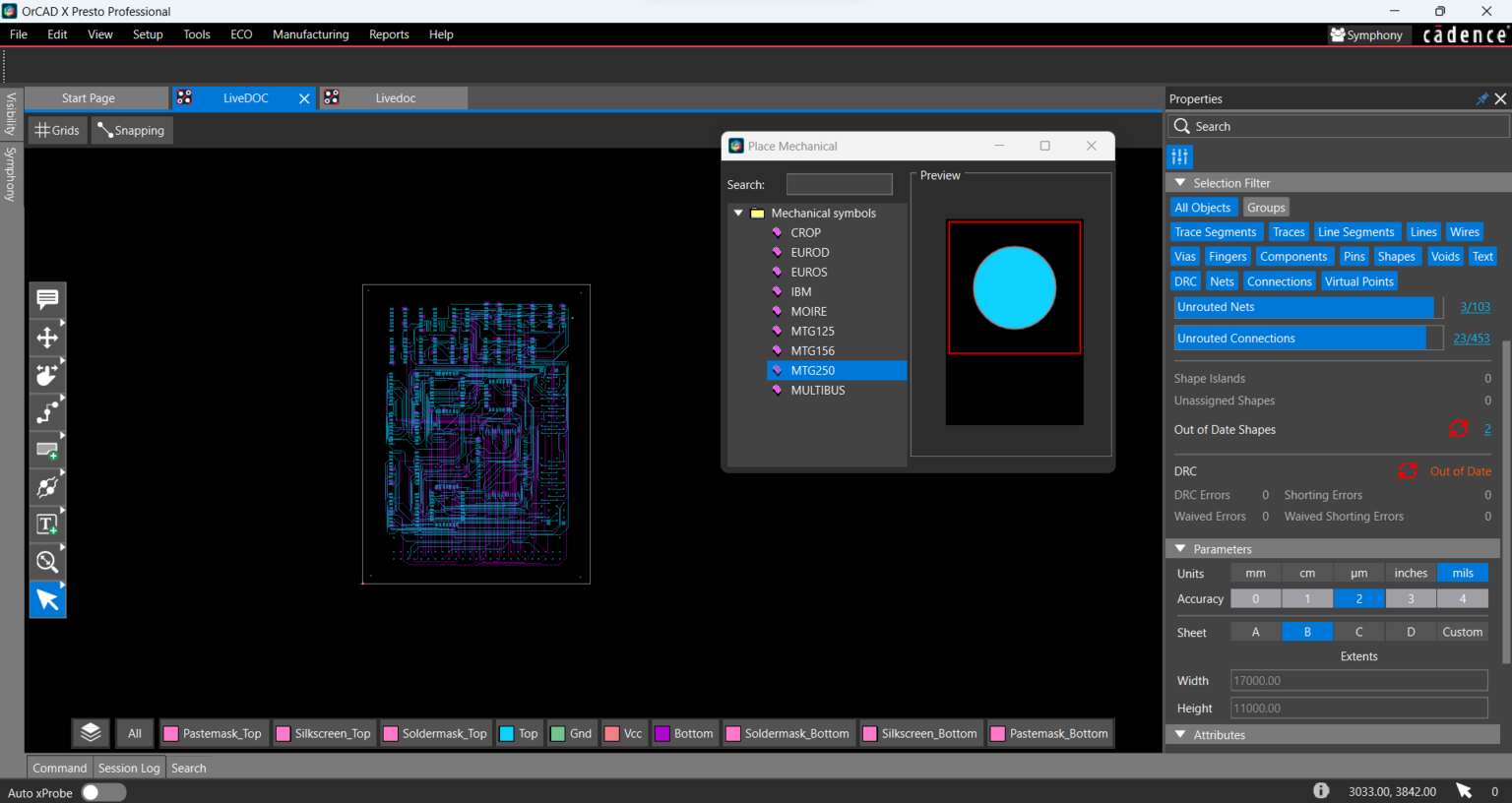This screenshot has width=1512, height=803.
Task: Set units to µm
Action: (1359, 573)
